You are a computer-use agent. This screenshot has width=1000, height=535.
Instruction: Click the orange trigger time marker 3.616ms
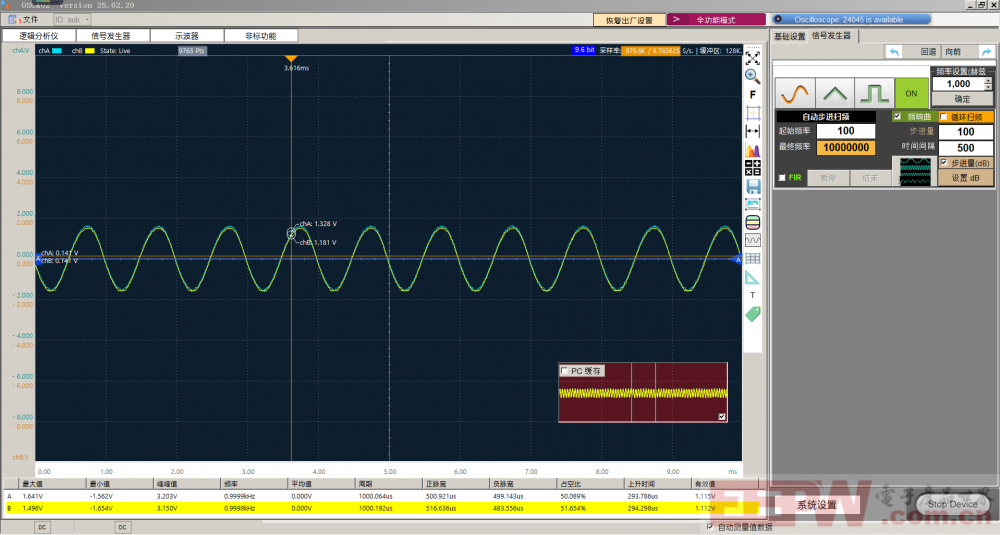[291, 59]
